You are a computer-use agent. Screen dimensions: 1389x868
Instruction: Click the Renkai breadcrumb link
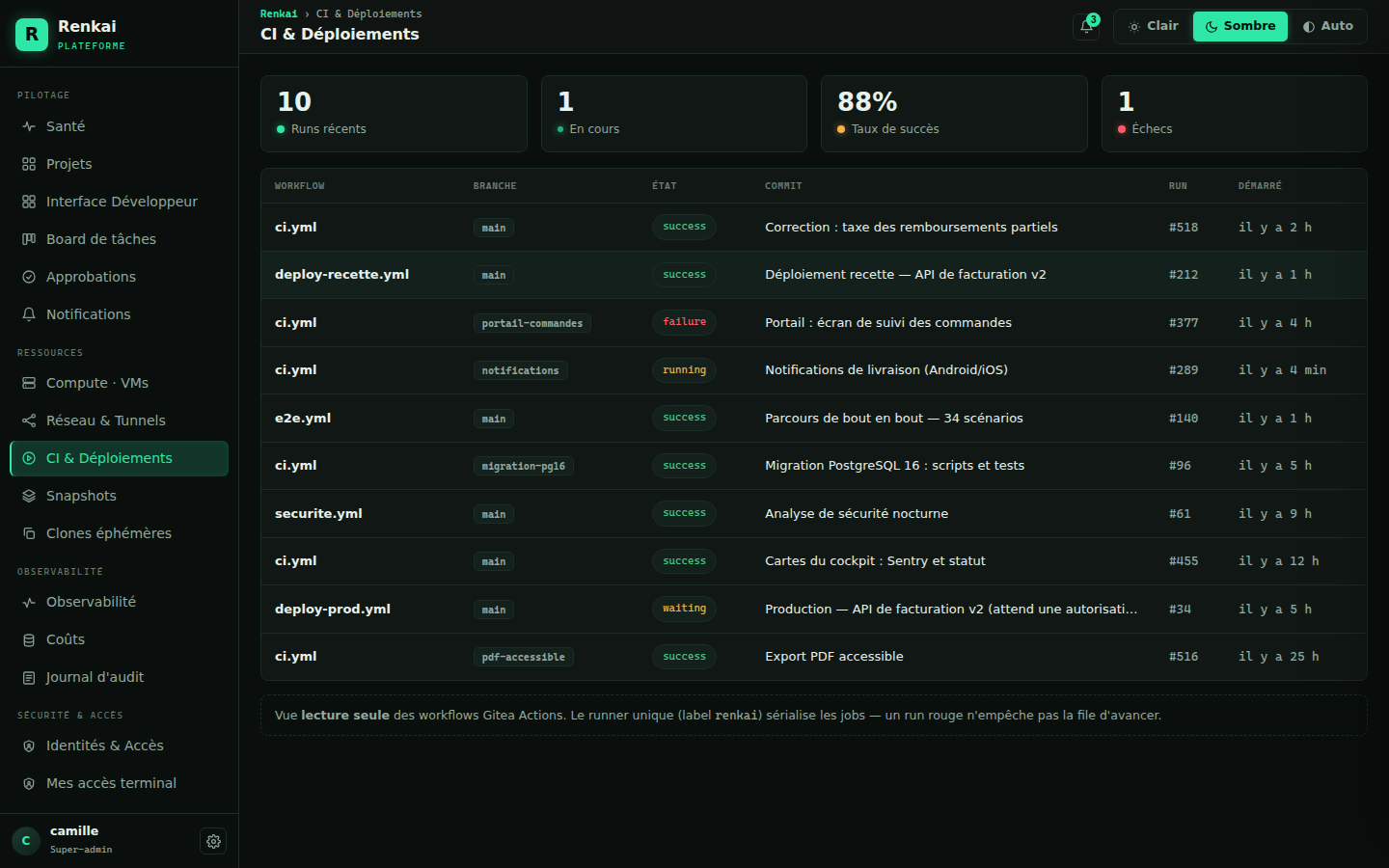point(279,14)
